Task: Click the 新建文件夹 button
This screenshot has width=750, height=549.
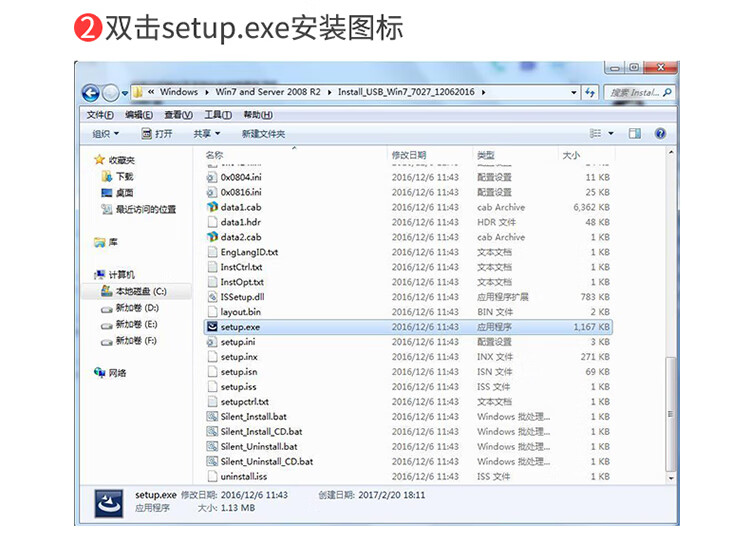Action: [x=263, y=133]
